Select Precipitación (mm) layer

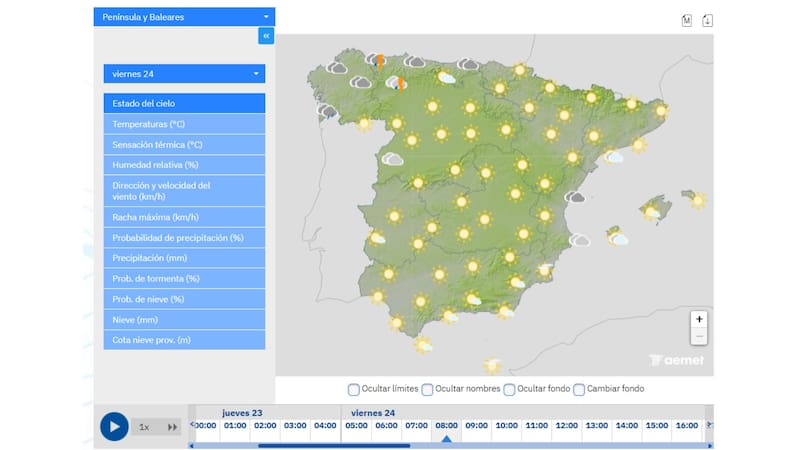(x=184, y=258)
